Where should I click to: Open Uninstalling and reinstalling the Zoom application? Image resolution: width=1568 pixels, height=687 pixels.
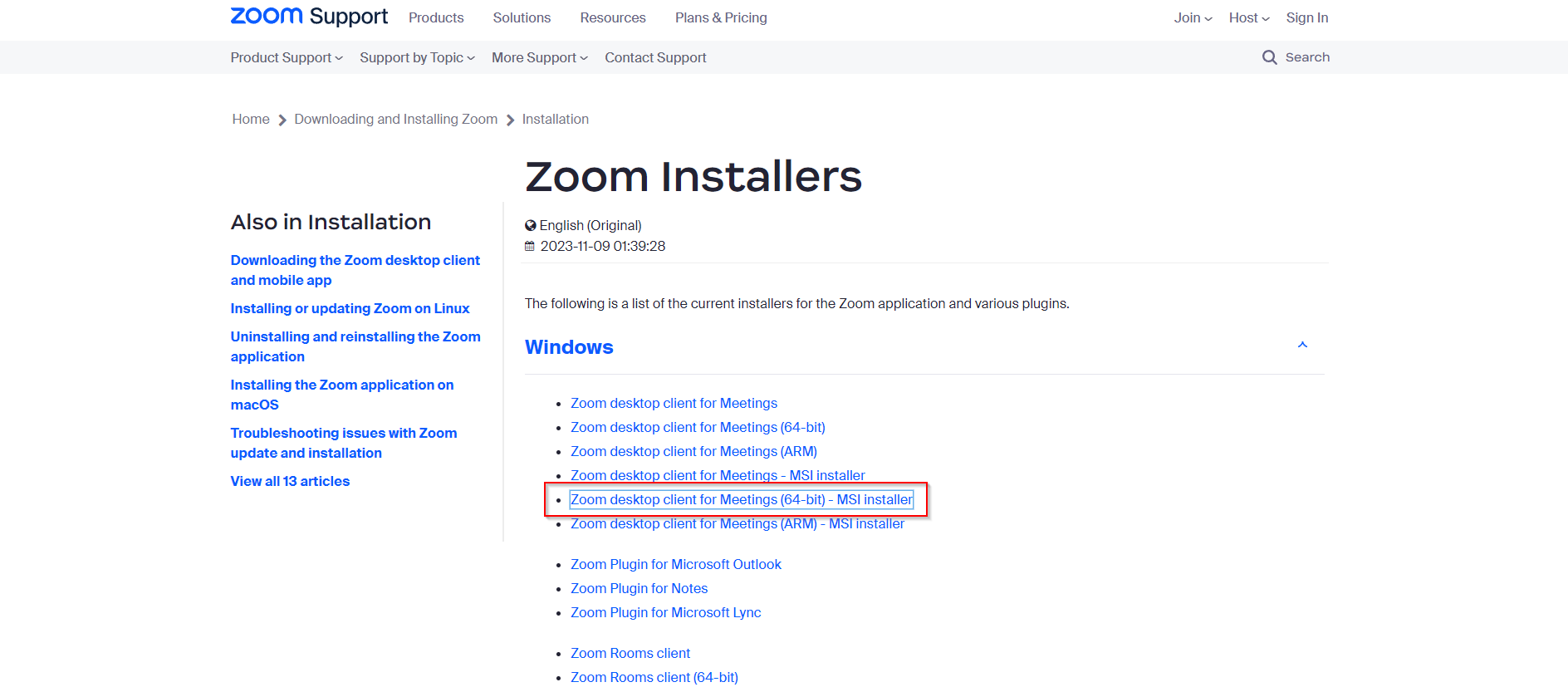[x=355, y=346]
